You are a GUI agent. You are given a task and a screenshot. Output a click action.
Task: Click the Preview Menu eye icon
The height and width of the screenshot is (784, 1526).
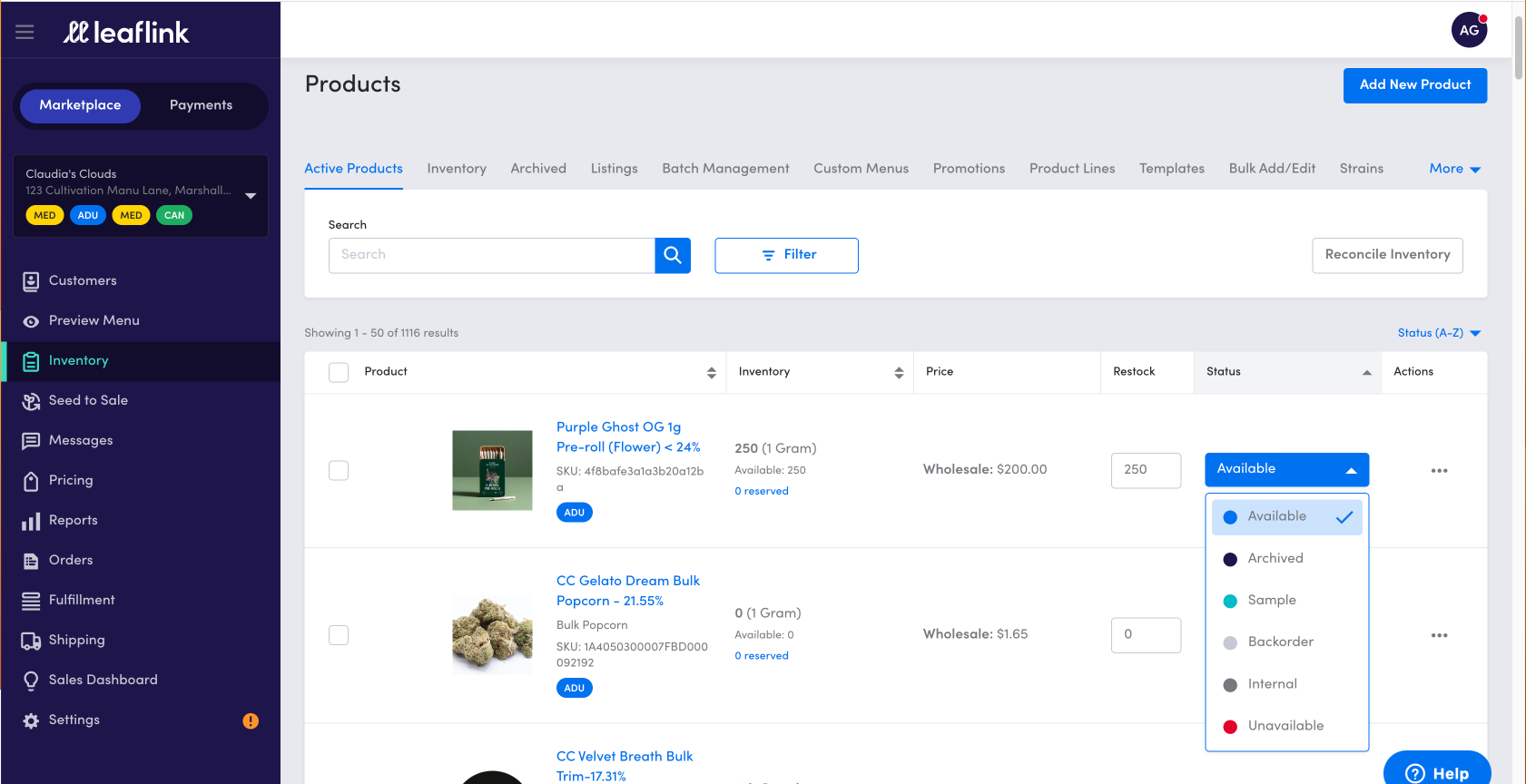pyautogui.click(x=31, y=321)
